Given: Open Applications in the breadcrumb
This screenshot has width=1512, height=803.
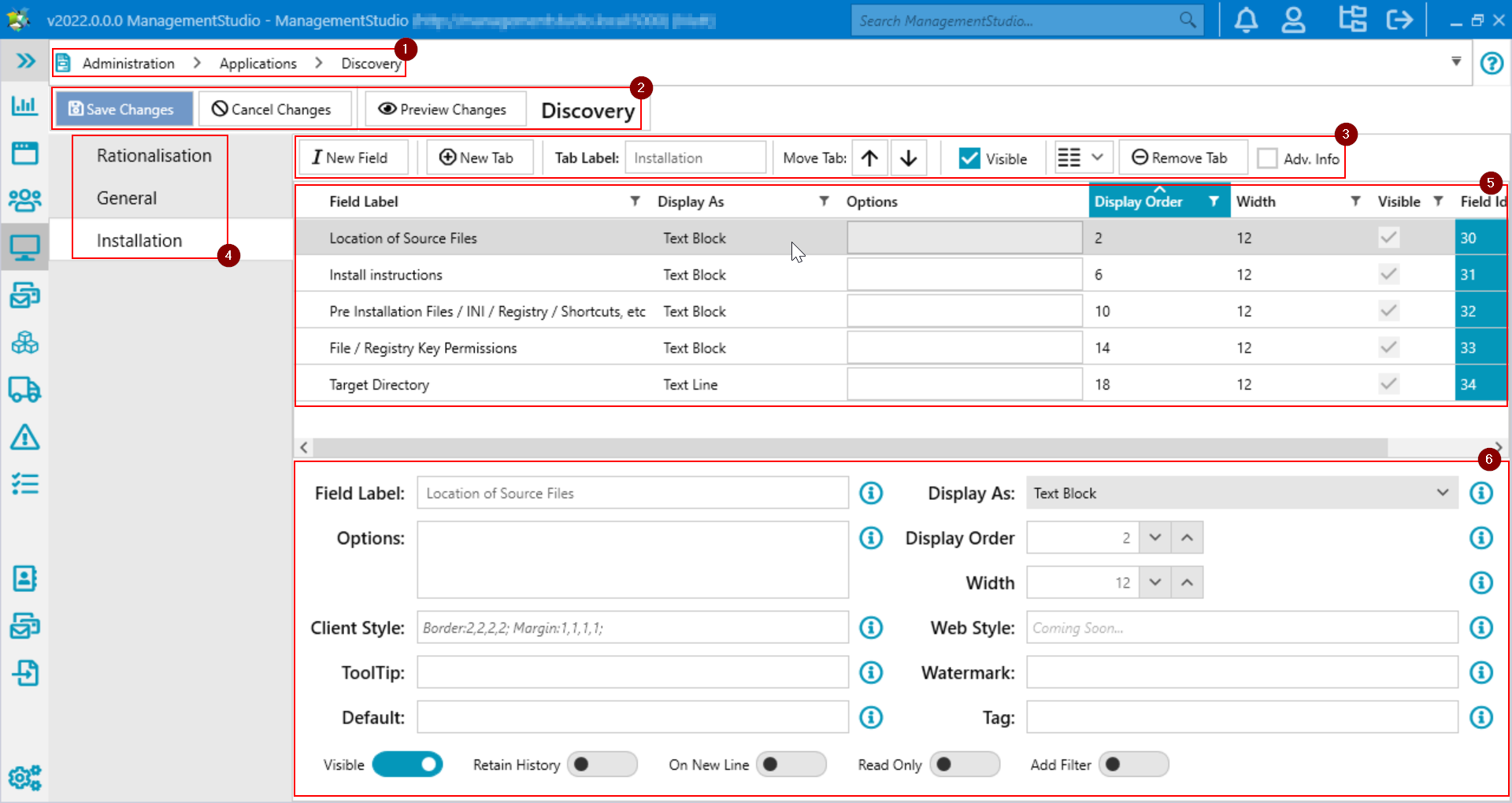Looking at the screenshot, I should (258, 63).
